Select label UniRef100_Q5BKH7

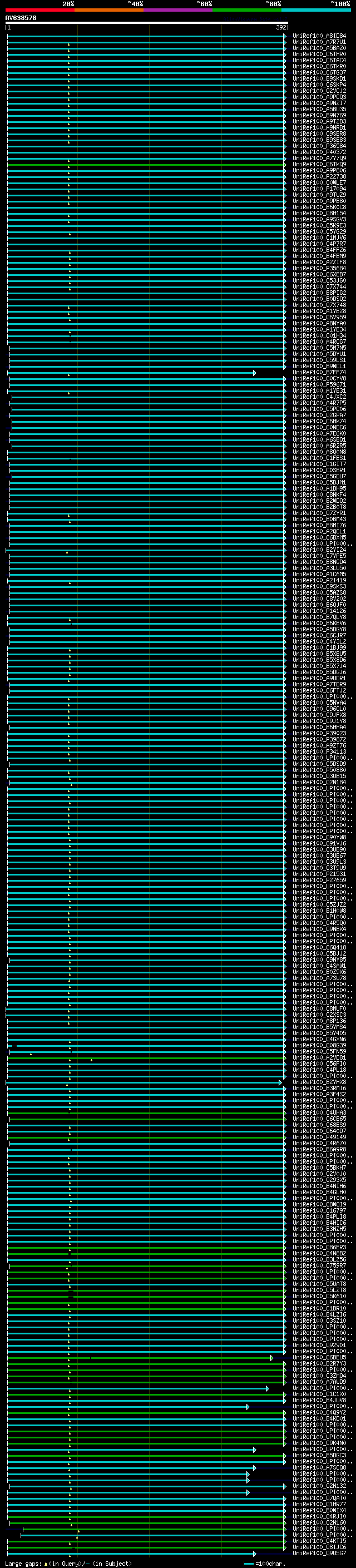[x=319, y=1168]
